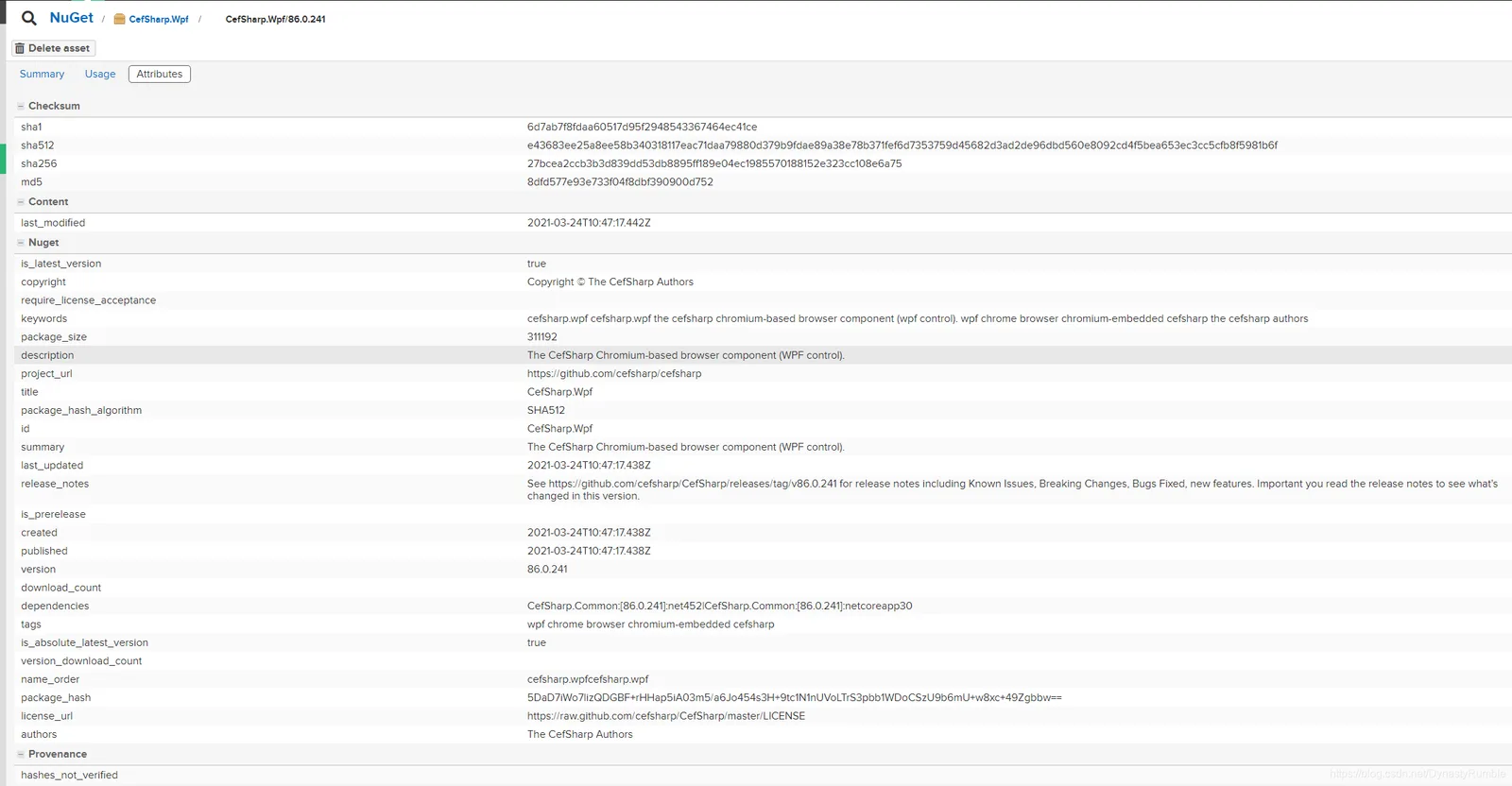Collapse the Provenance section

(21, 754)
